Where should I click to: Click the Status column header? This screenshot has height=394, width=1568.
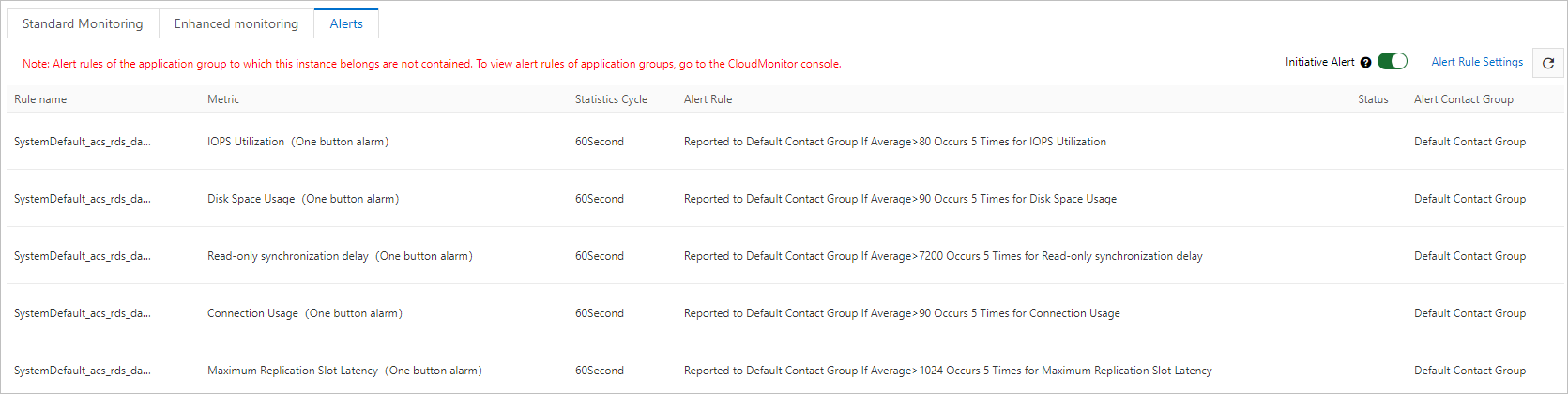[x=1373, y=99]
